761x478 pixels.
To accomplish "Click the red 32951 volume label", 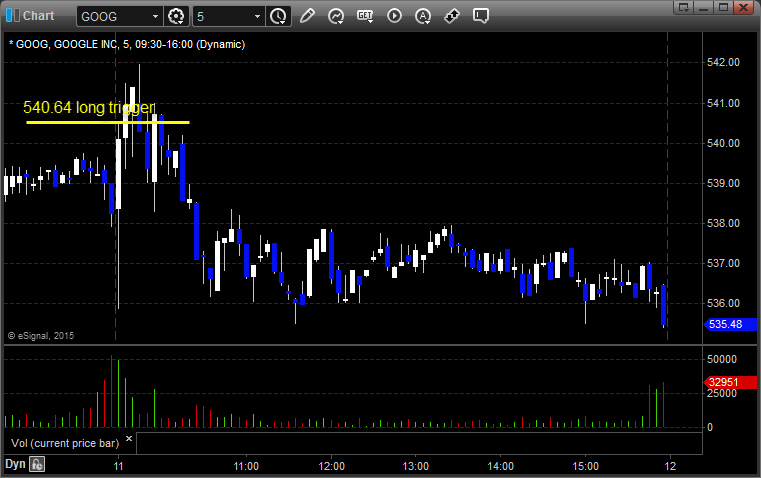I will [730, 382].
